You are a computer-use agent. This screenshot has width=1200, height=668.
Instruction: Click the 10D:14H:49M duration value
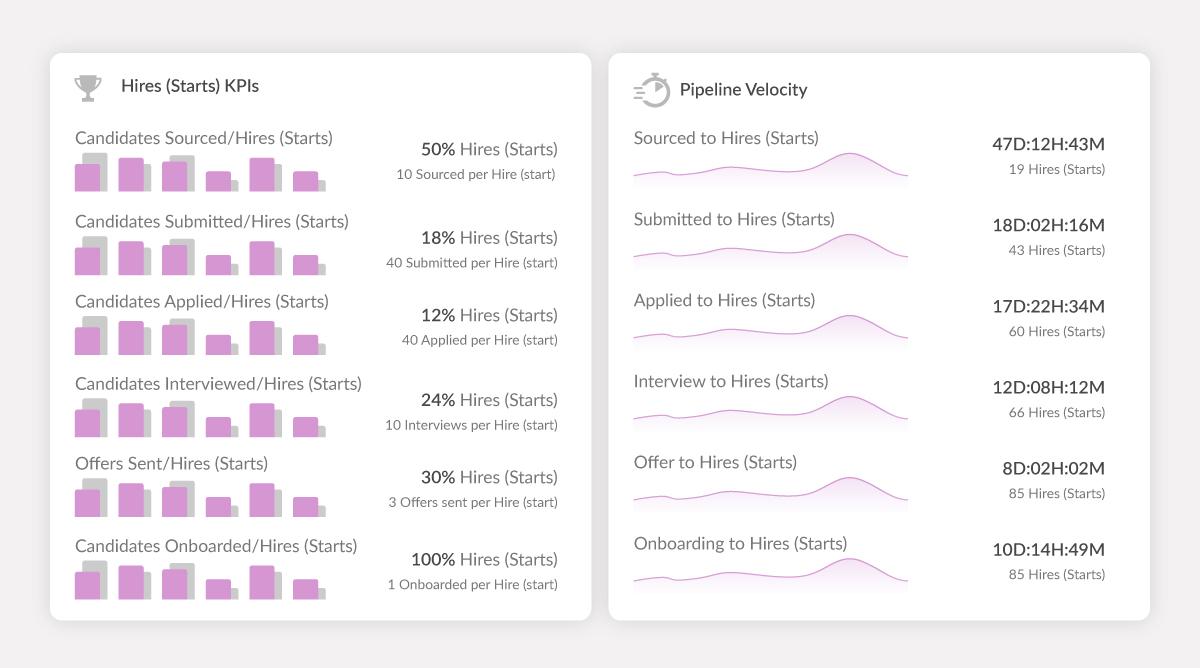pos(1048,549)
